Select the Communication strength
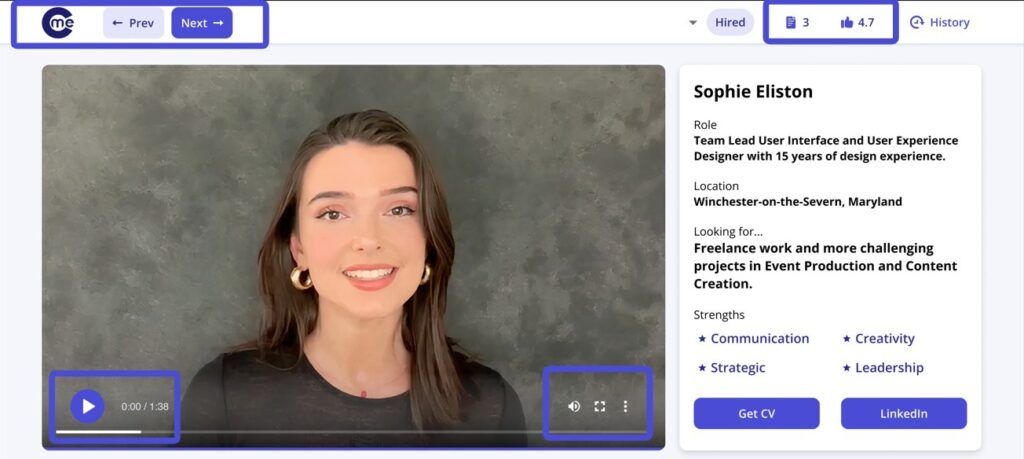Screen dimensions: 1024x459 pyautogui.click(x=754, y=338)
